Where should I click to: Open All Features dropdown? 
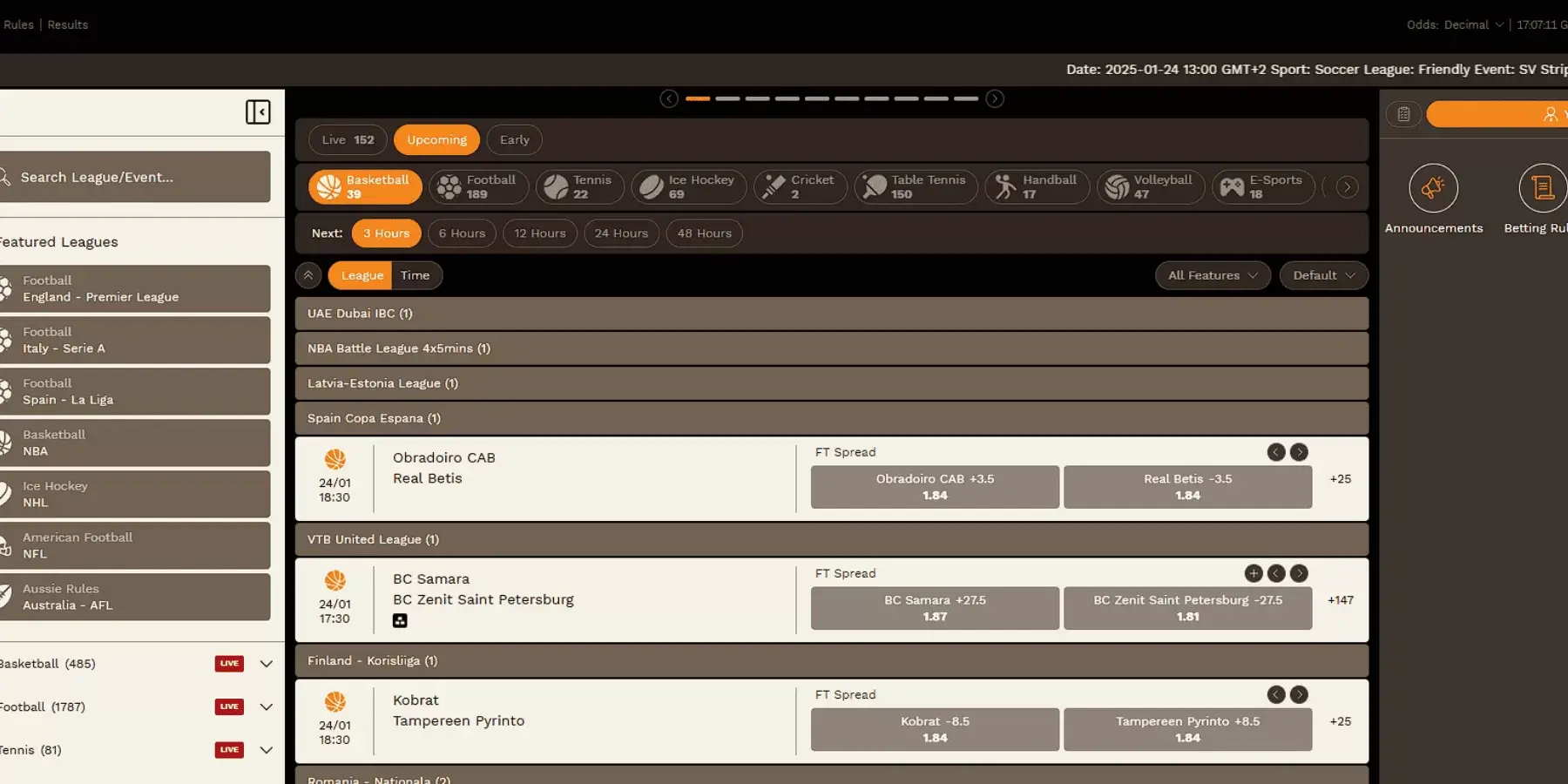(x=1213, y=275)
